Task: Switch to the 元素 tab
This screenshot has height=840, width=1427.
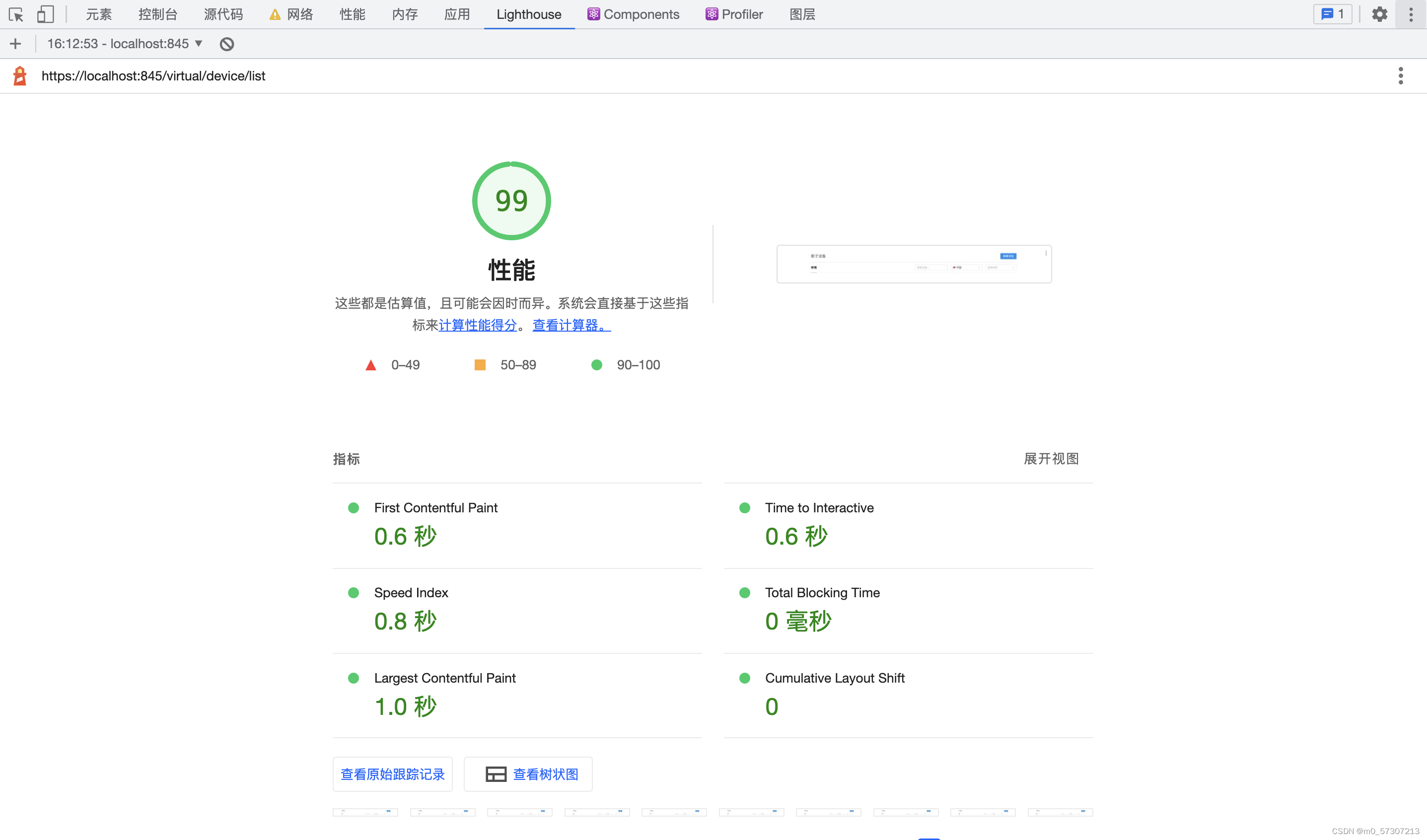Action: tap(98, 14)
